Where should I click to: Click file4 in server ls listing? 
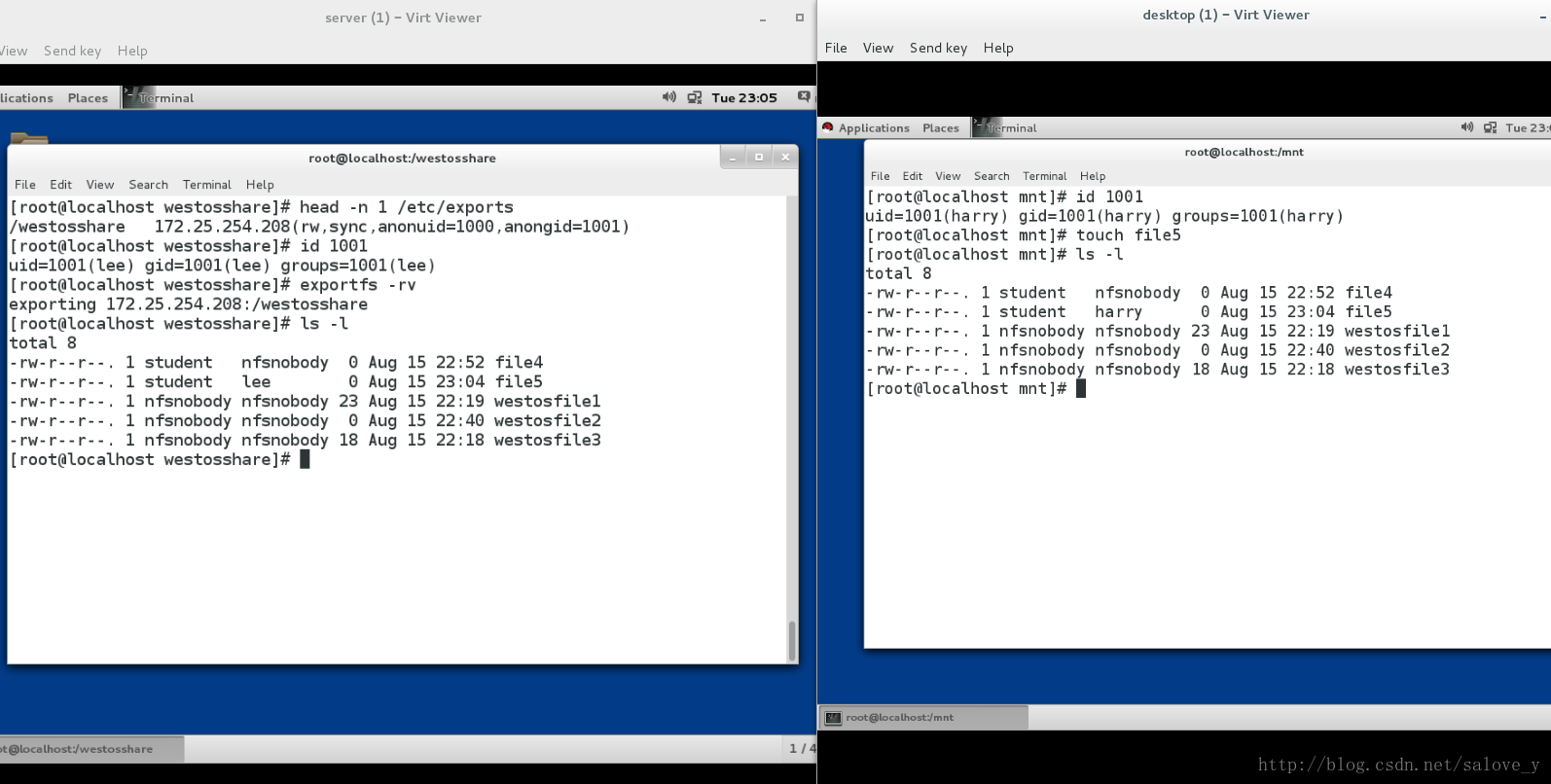(x=519, y=362)
